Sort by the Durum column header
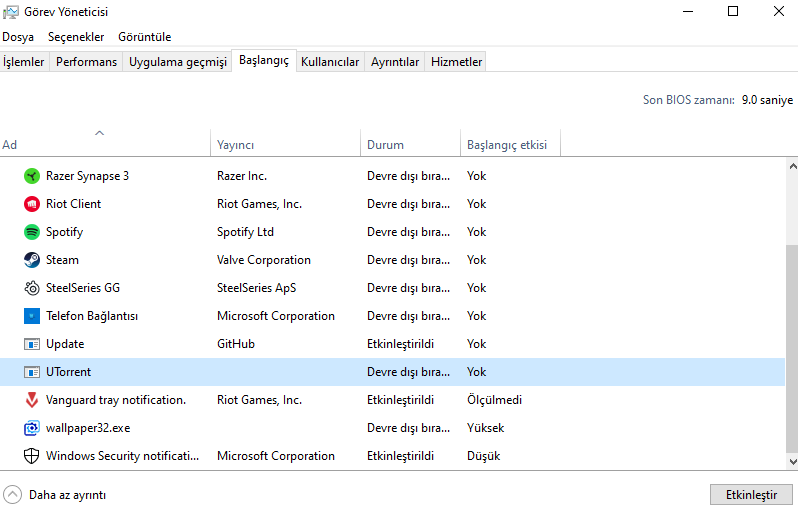Screen dimensions: 798x510 (386, 145)
